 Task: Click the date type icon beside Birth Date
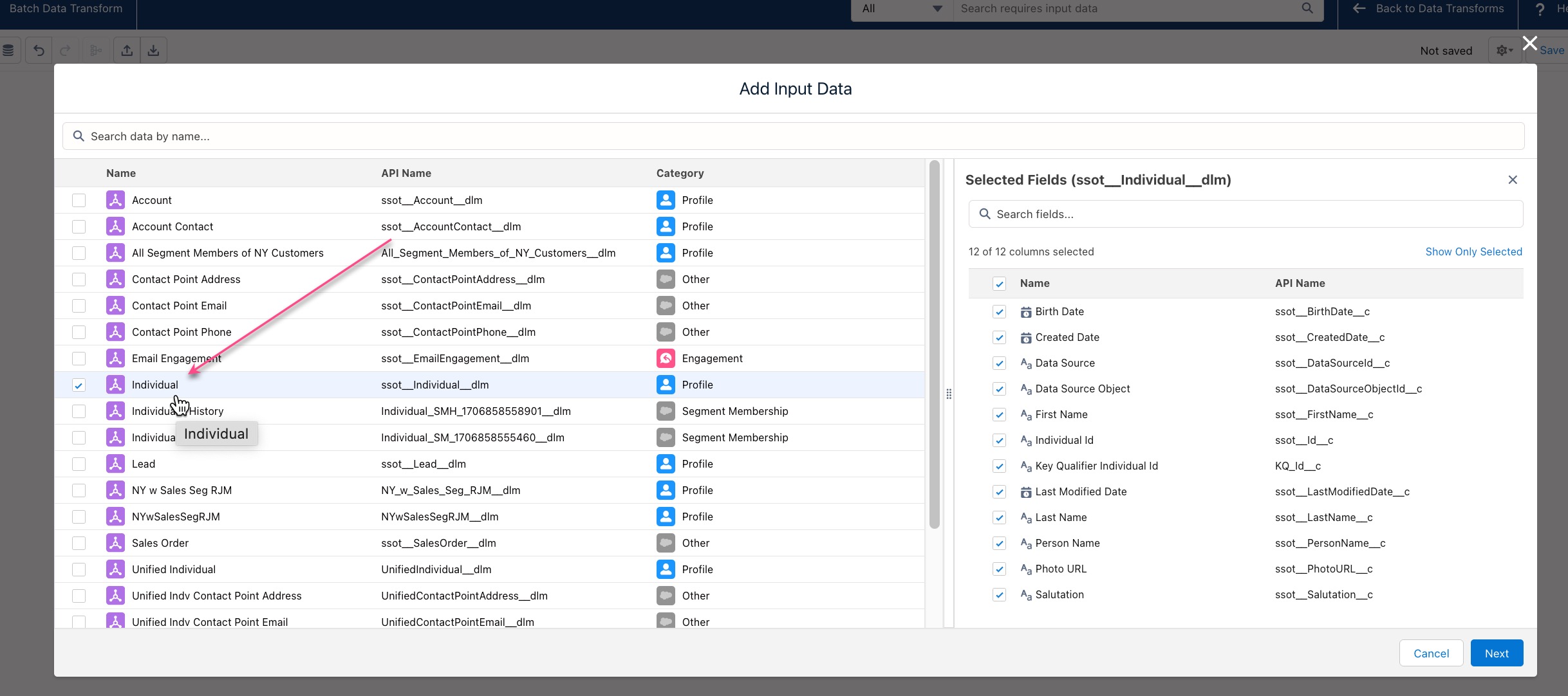(1026, 312)
